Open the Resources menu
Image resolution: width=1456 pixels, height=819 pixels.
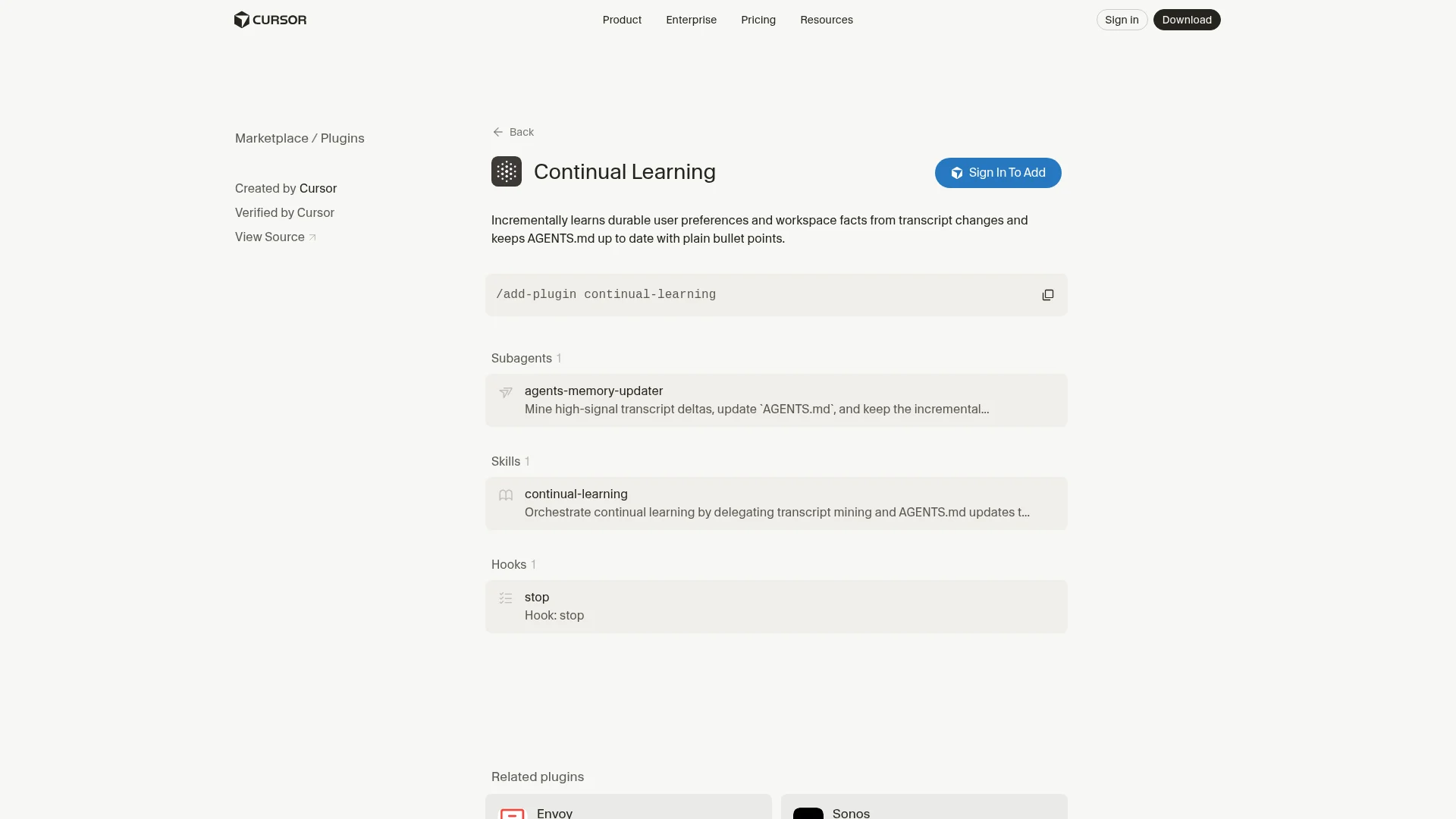pos(826,20)
